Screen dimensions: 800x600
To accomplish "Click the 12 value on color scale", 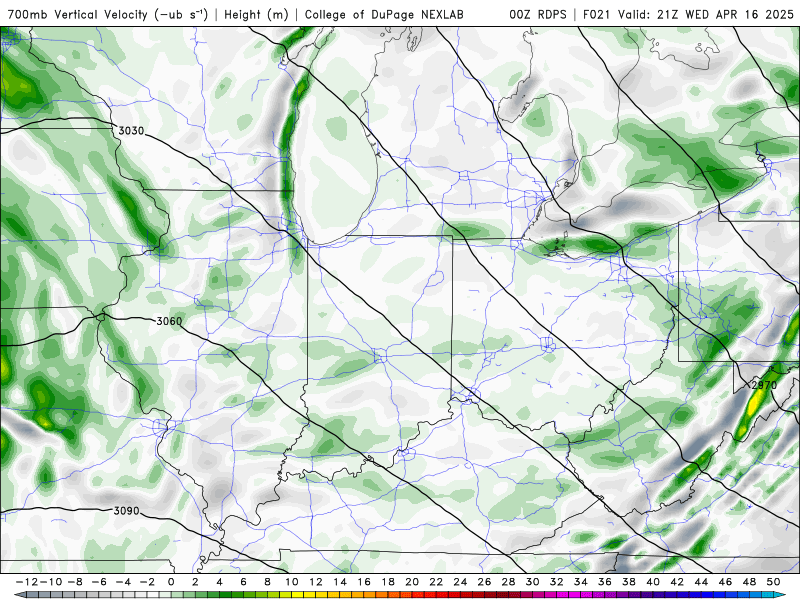I will tap(316, 582).
